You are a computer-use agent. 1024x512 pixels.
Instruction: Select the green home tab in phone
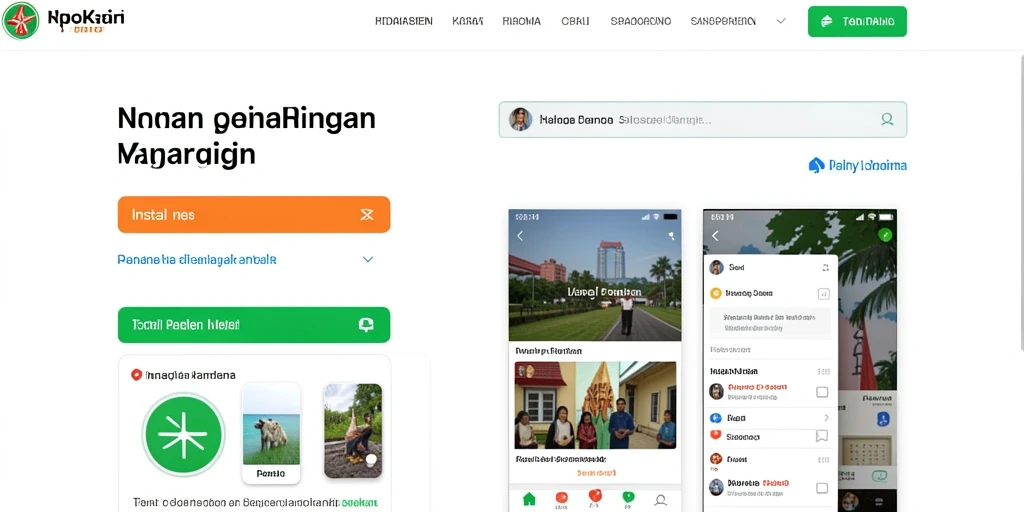point(529,499)
